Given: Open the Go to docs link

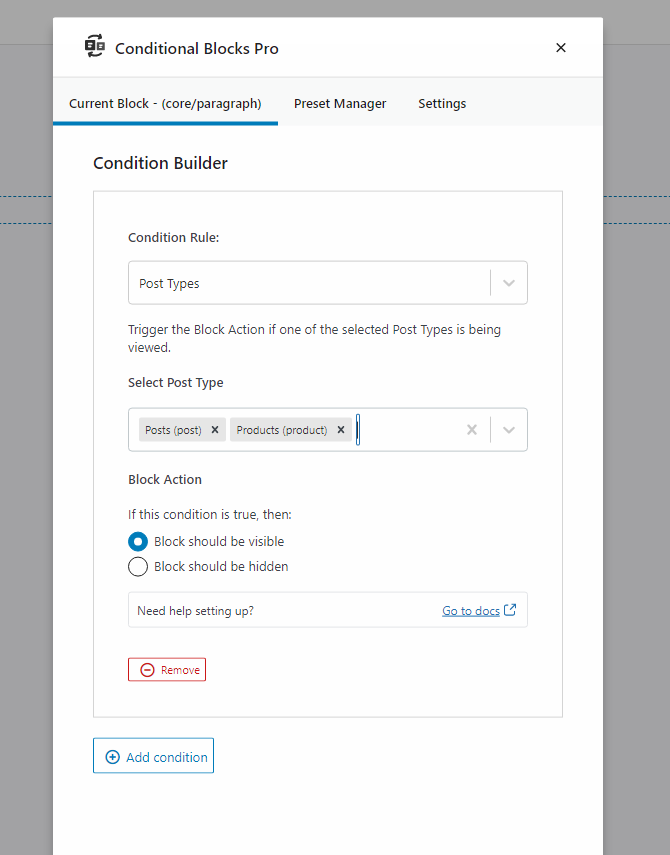Looking at the screenshot, I should click(x=471, y=611).
